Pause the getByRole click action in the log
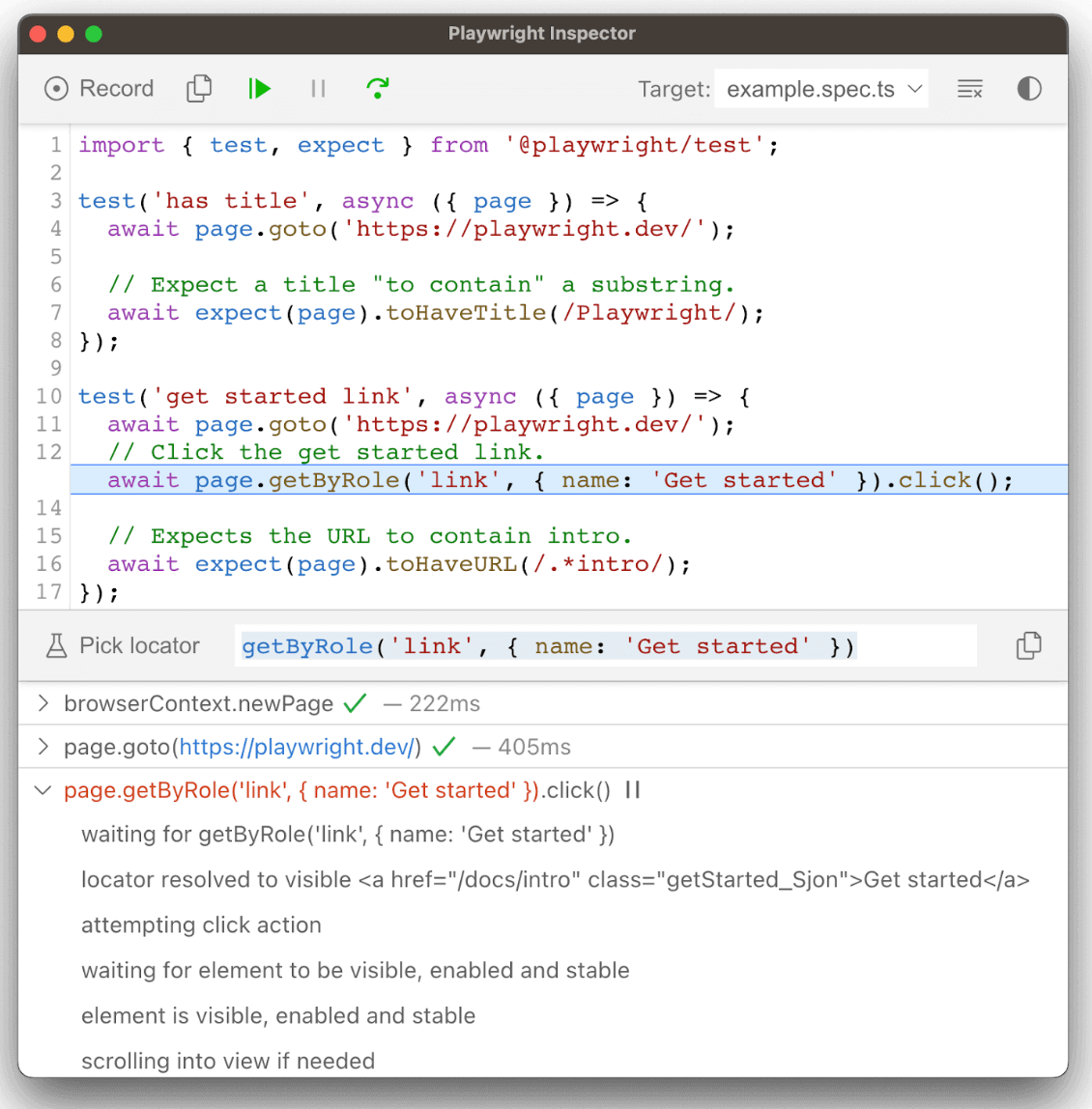Image resolution: width=1092 pixels, height=1109 pixels. click(634, 790)
